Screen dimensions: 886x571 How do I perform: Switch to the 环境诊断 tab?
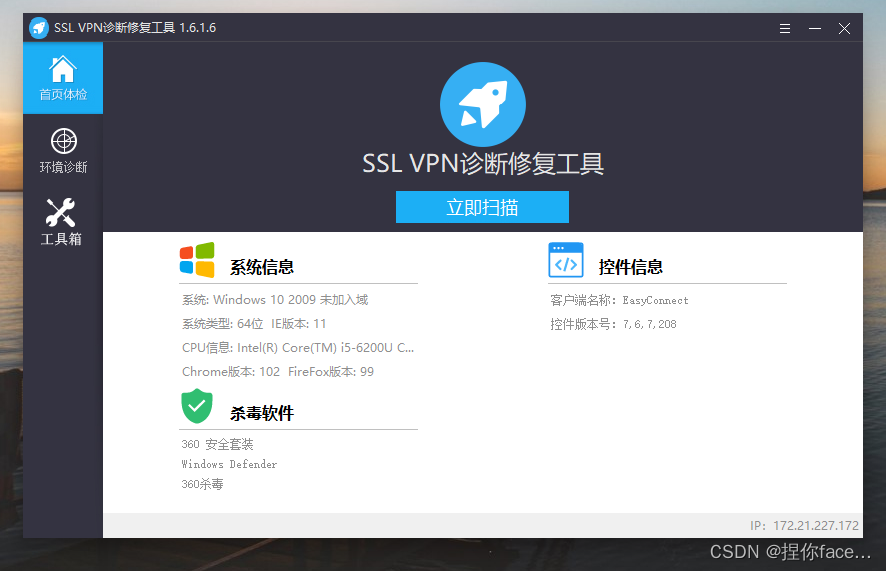coord(63,151)
